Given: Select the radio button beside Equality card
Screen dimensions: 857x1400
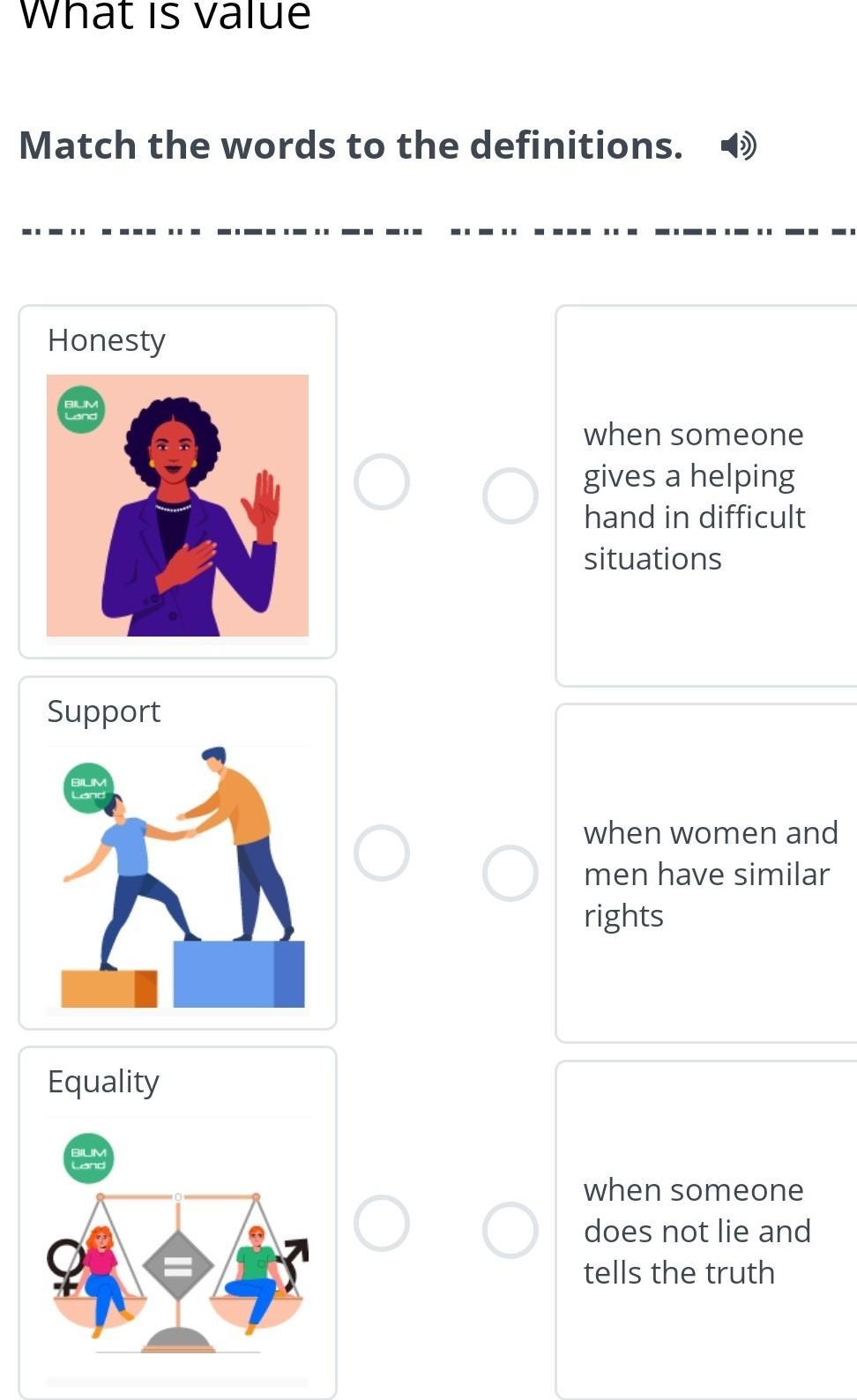Looking at the screenshot, I should tap(381, 1223).
